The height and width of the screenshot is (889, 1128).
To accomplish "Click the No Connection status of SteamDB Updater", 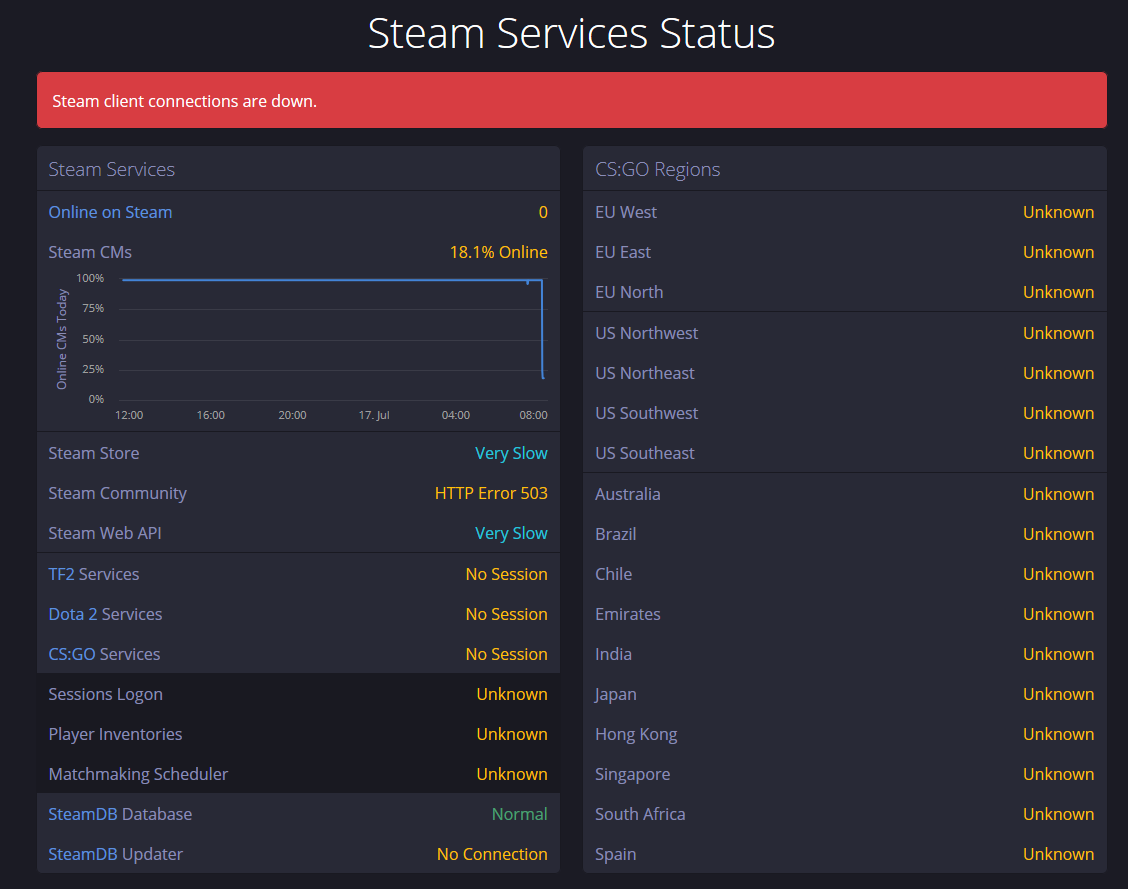I will point(492,854).
